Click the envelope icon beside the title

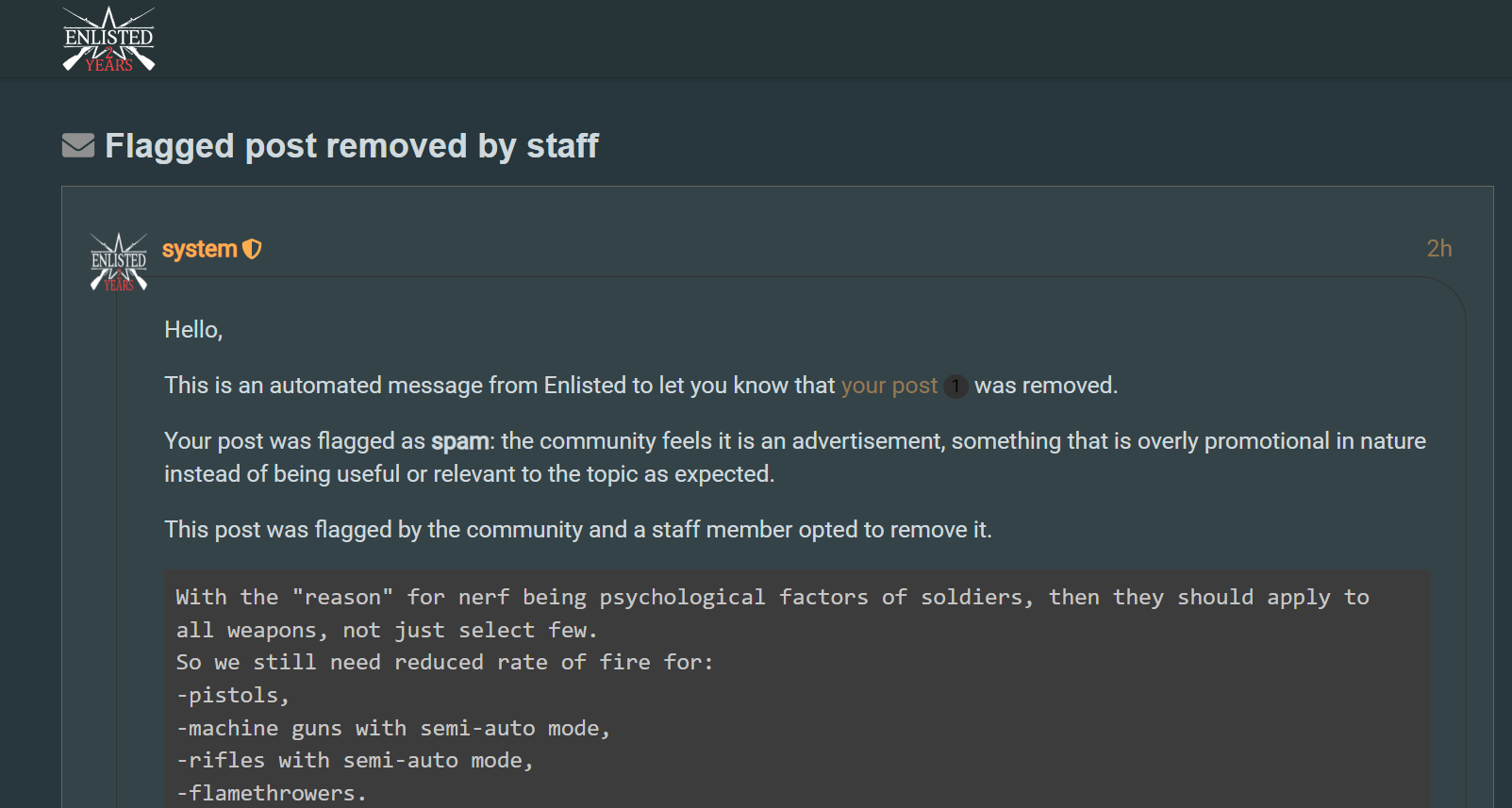(78, 146)
